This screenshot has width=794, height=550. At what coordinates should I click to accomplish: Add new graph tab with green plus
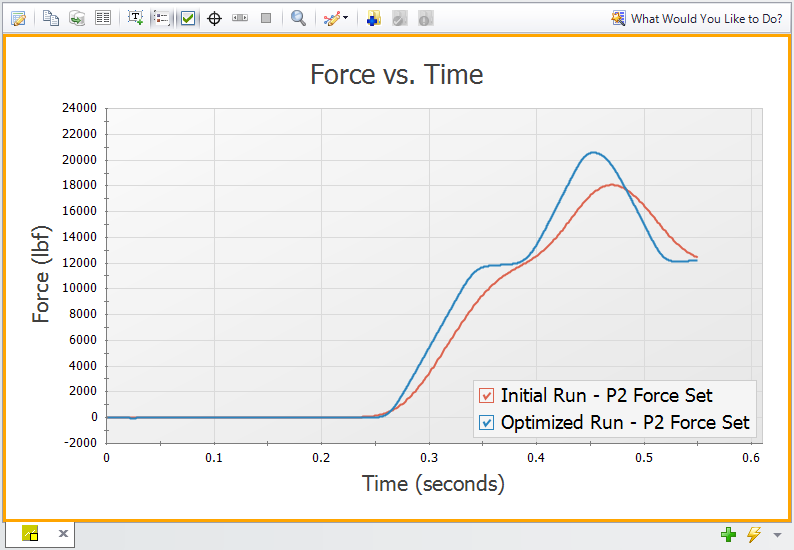728,534
